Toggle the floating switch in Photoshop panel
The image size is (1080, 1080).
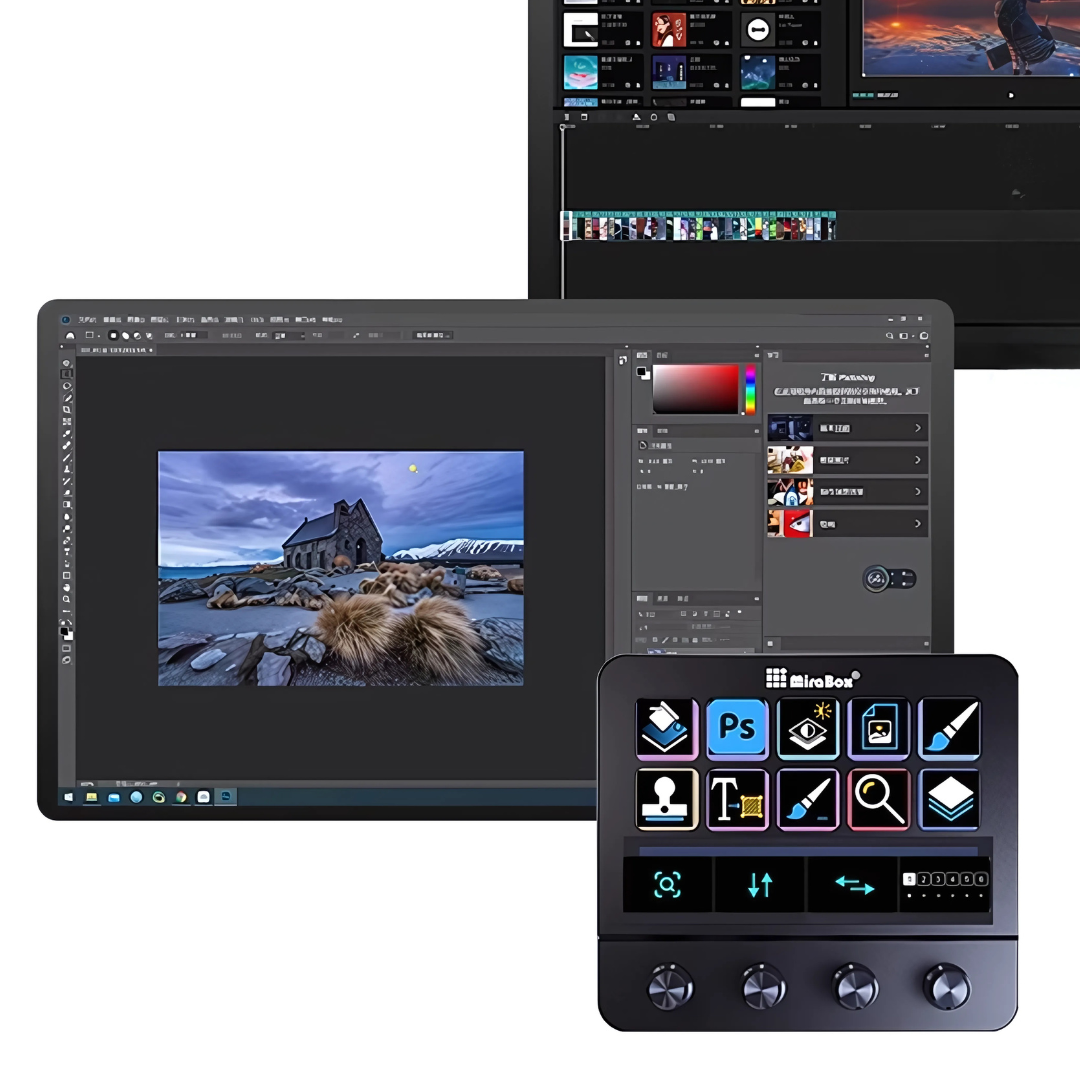click(889, 578)
